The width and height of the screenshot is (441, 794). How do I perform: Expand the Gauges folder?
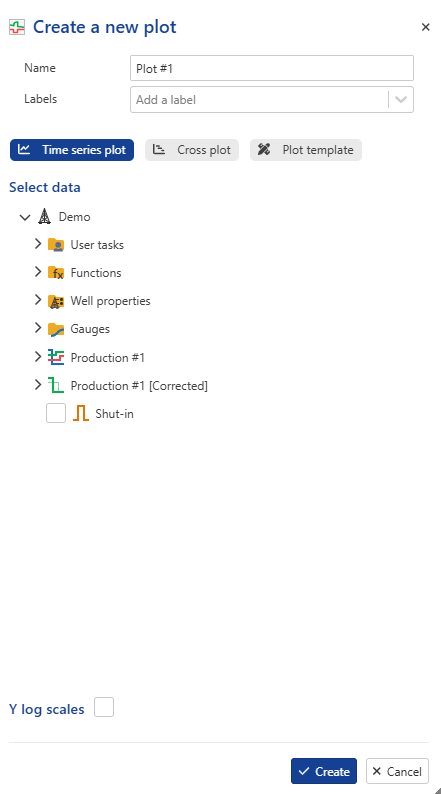[37, 328]
